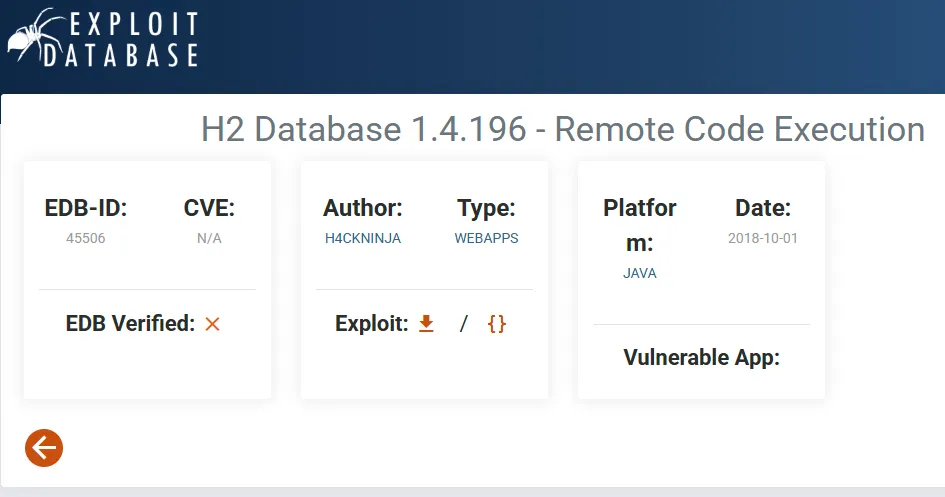Screen dimensions: 945x497
Task: Click the Vulnerable App label
Action: click(x=702, y=357)
